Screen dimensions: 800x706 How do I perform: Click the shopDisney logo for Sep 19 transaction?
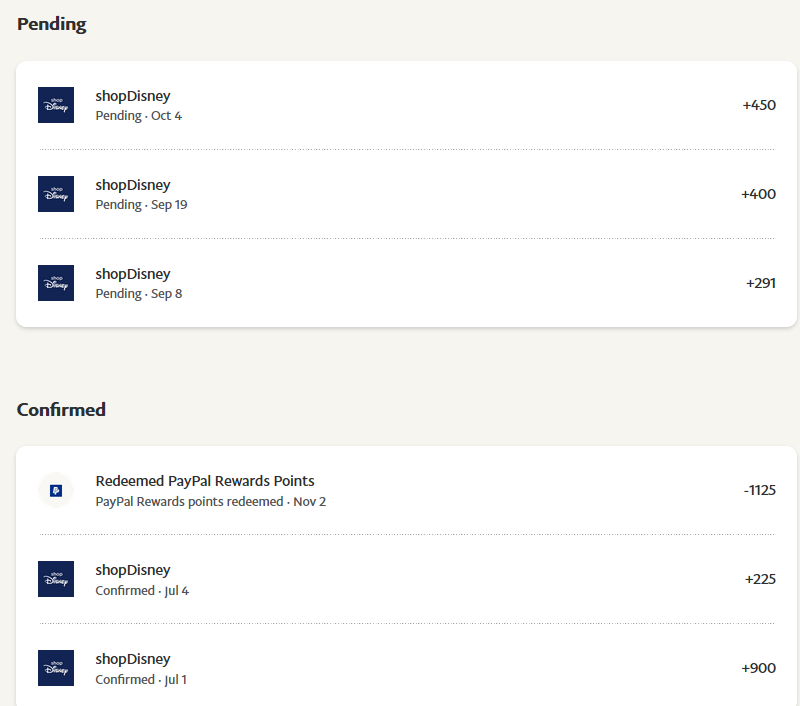click(x=56, y=194)
